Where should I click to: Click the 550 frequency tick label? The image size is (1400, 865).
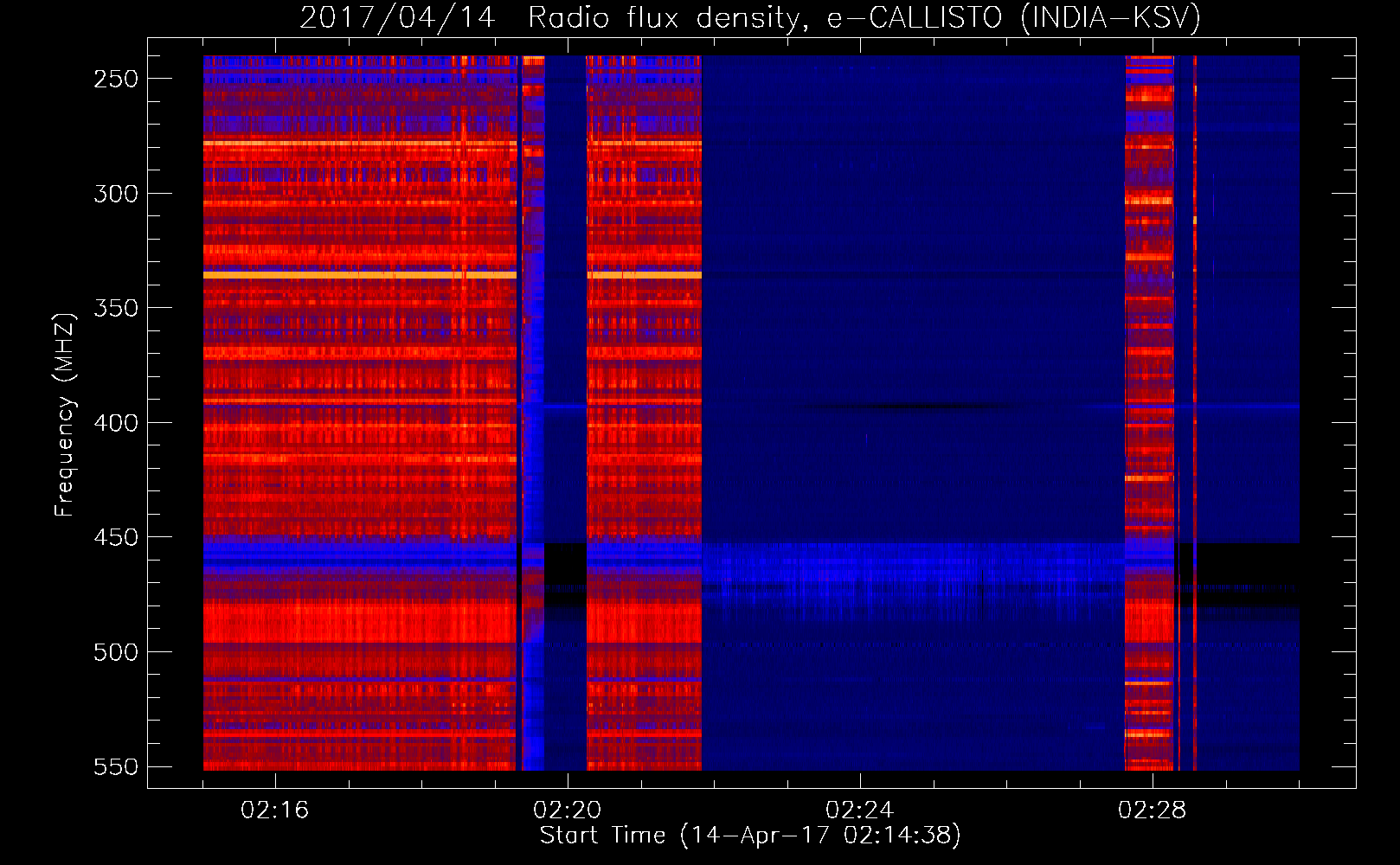(116, 766)
